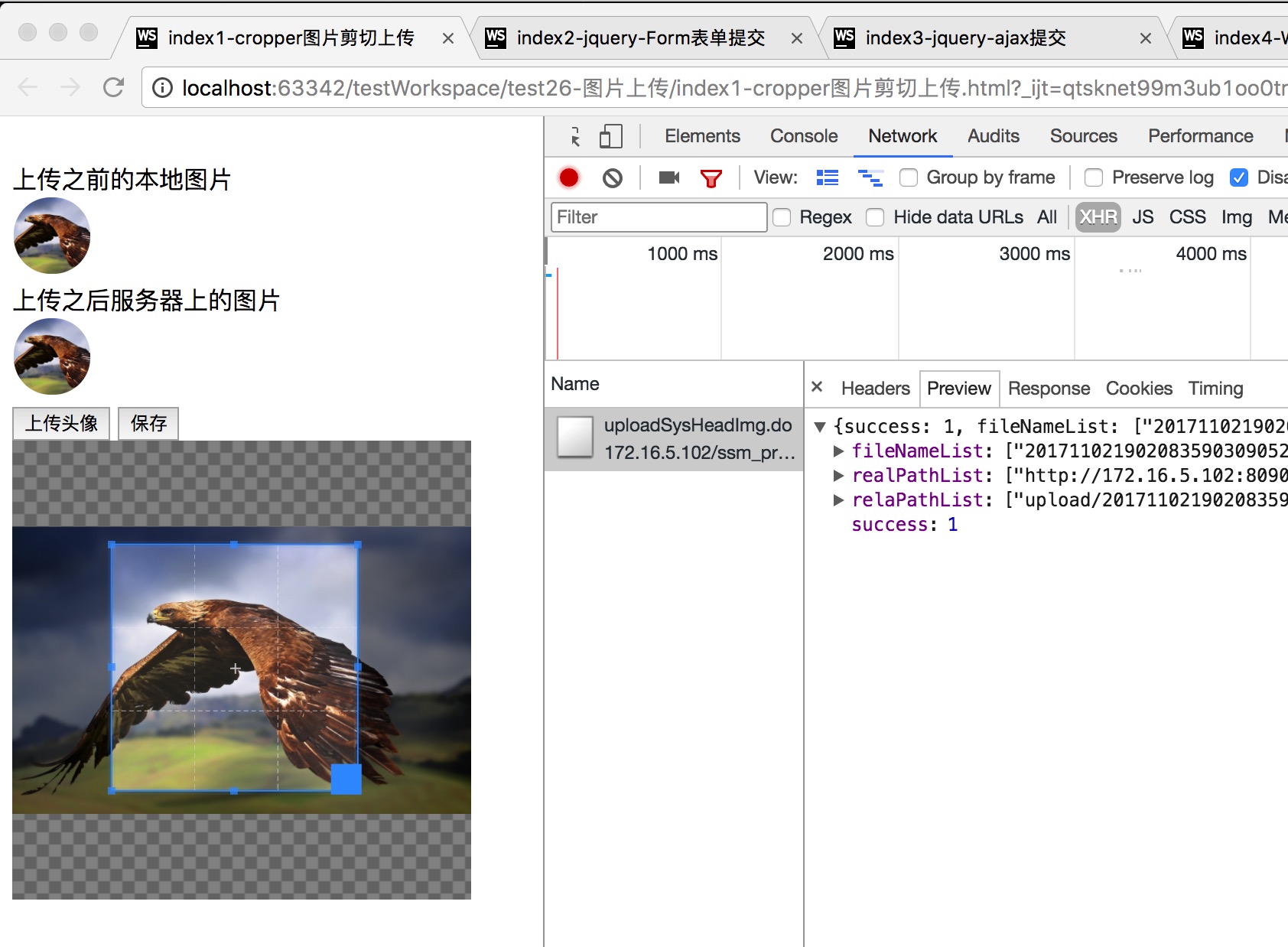This screenshot has height=947, width=1288.
Task: Click the Name column header
Action: (x=575, y=384)
